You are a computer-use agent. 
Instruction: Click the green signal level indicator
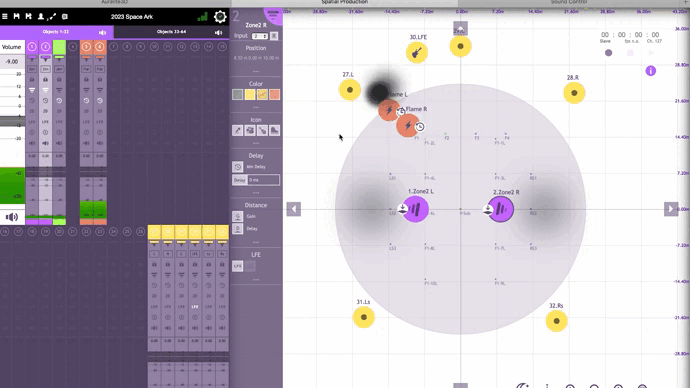click(203, 17)
